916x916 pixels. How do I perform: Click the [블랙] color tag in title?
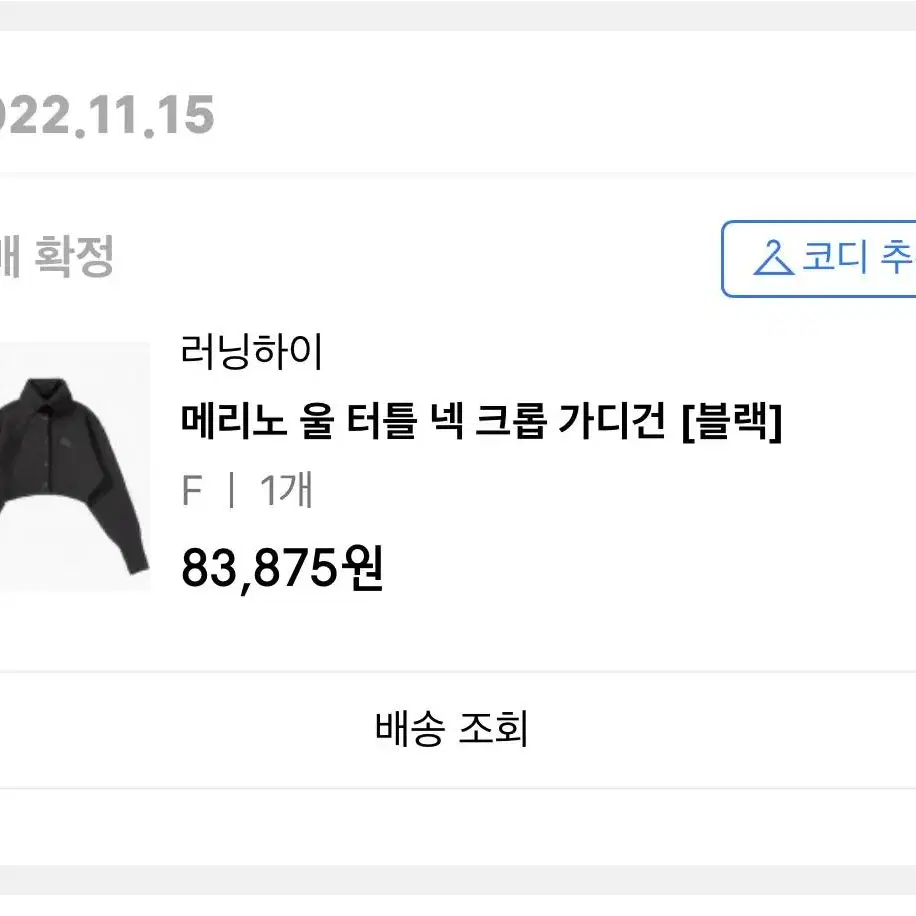click(731, 422)
